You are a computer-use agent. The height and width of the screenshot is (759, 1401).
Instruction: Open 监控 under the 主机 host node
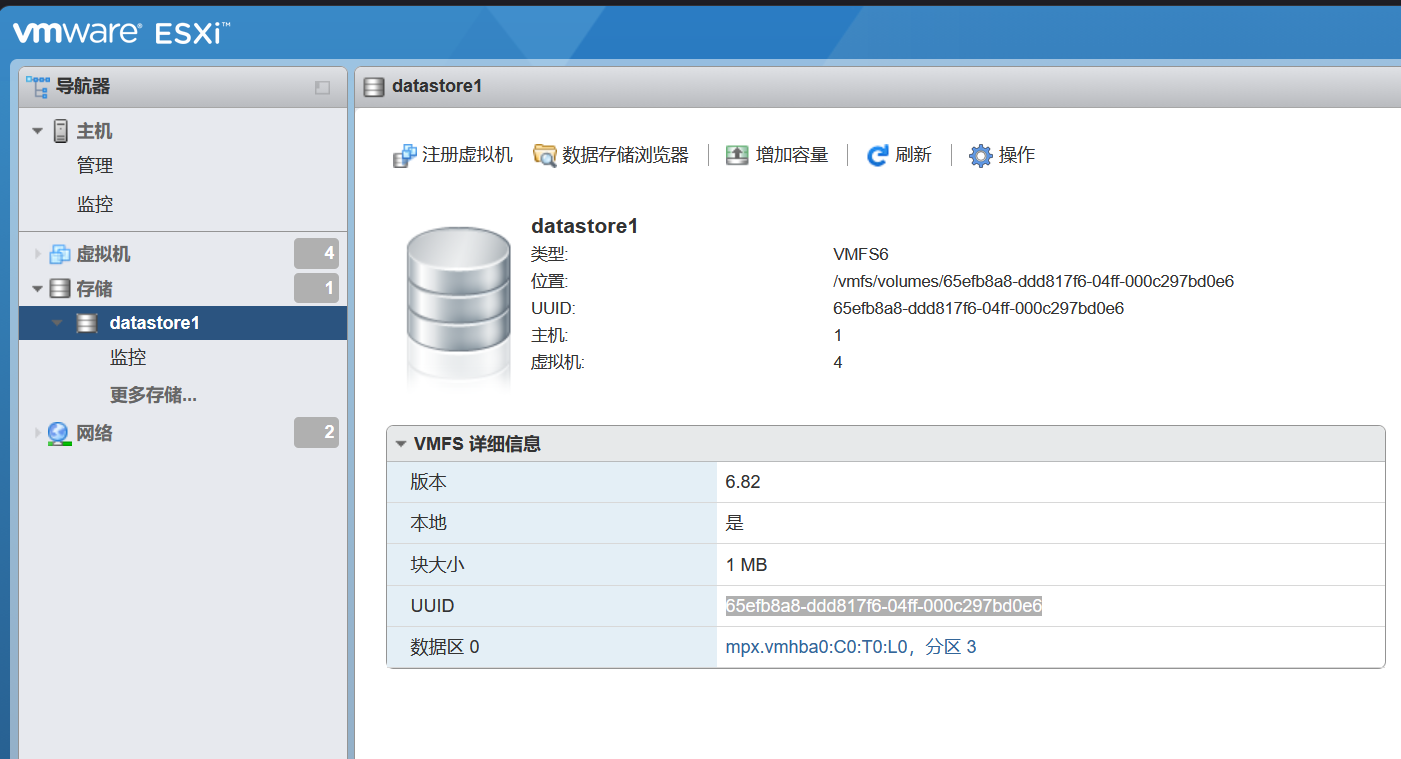pos(95,205)
